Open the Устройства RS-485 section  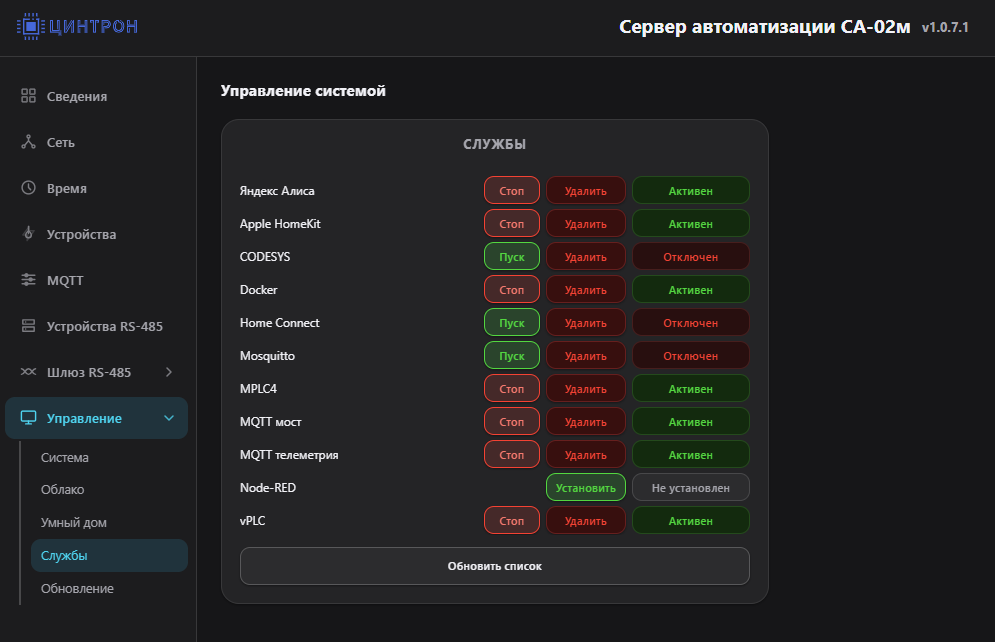(98, 326)
